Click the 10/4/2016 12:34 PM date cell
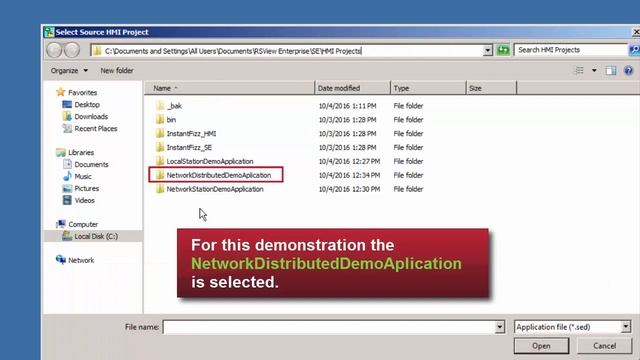Viewport: 640px width, 360px height. click(349, 175)
